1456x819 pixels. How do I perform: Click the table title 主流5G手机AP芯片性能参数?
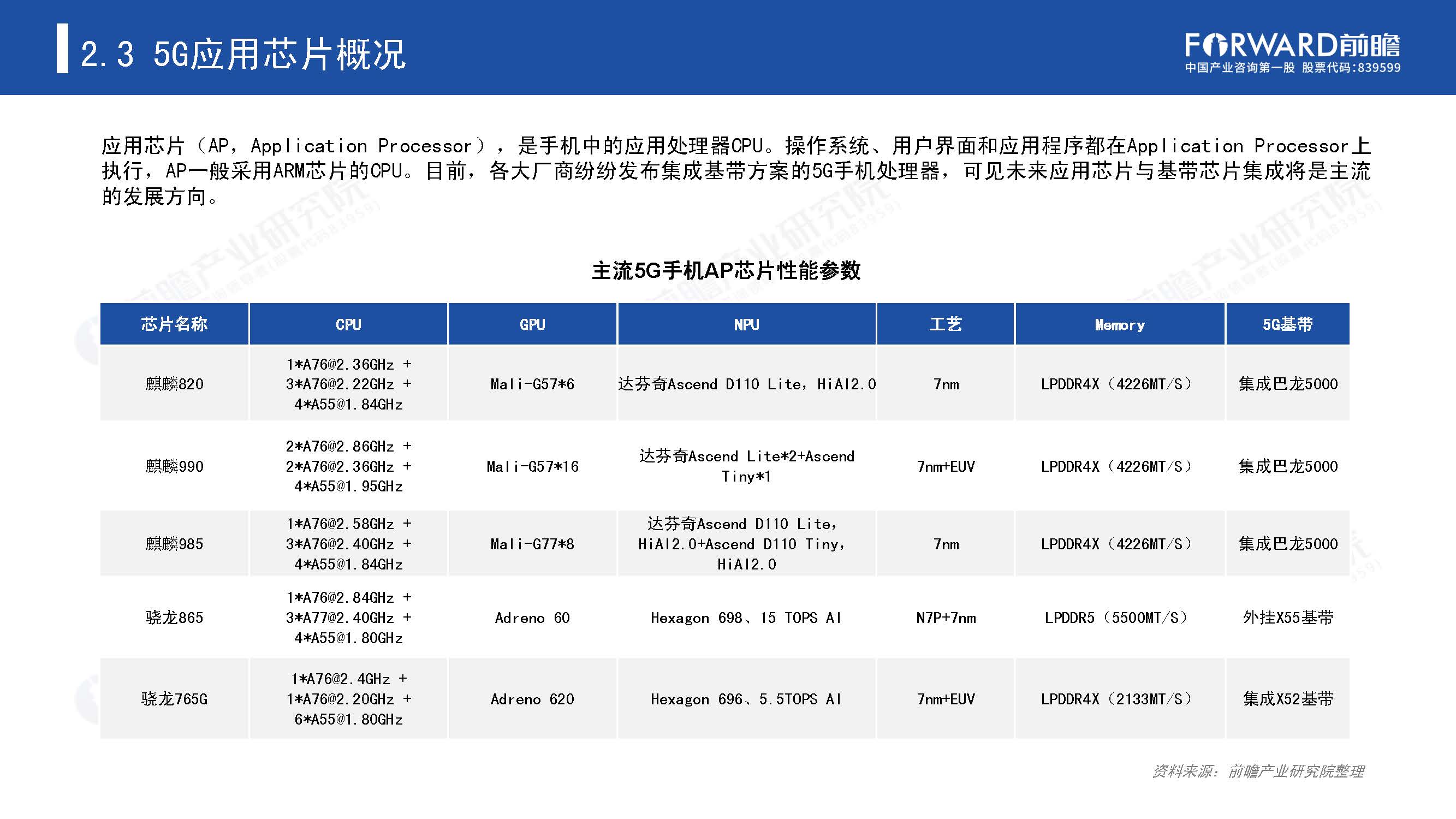tap(728, 271)
